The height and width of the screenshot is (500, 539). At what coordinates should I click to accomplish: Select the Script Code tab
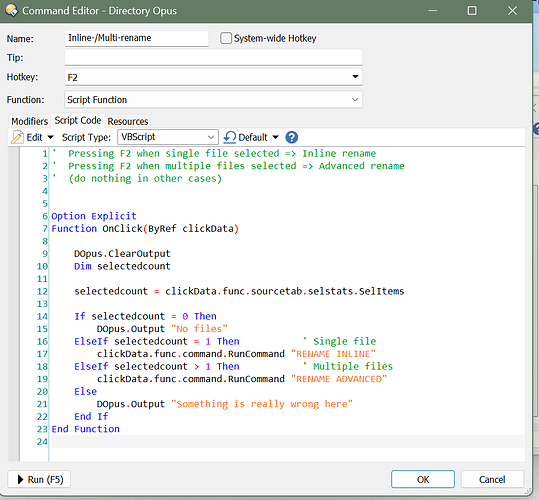pyautogui.click(x=78, y=121)
